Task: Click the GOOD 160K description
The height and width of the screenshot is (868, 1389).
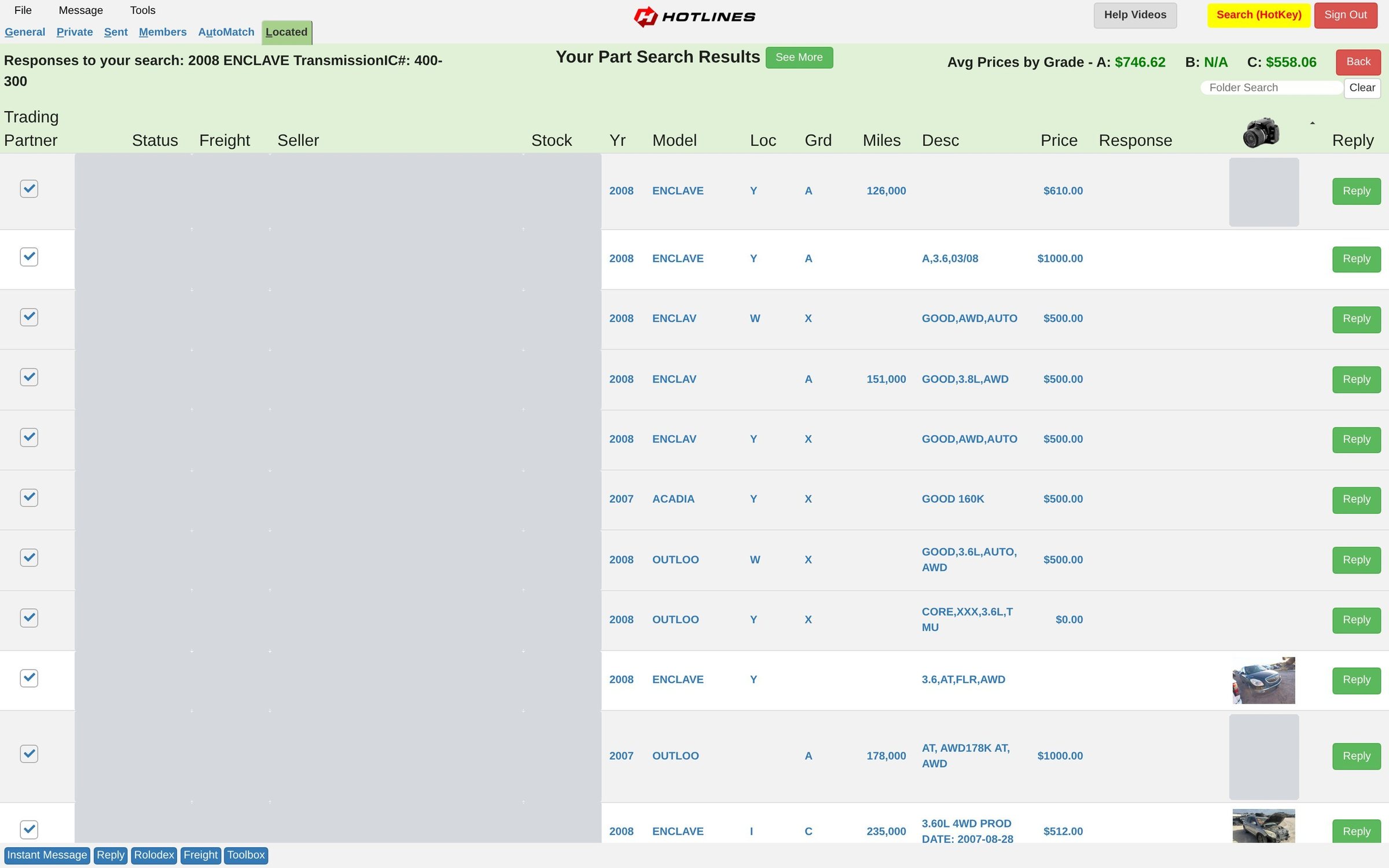Action: point(953,499)
